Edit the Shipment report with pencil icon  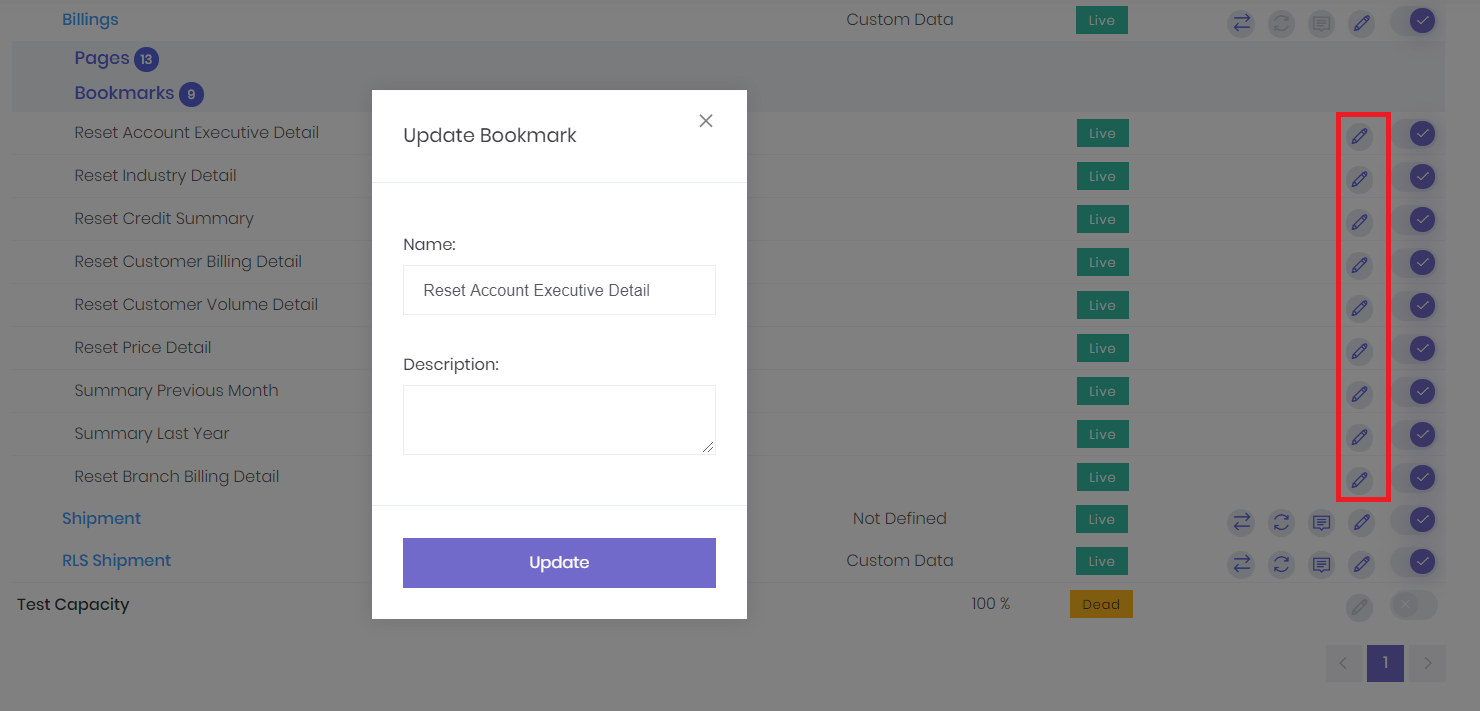(x=1361, y=522)
